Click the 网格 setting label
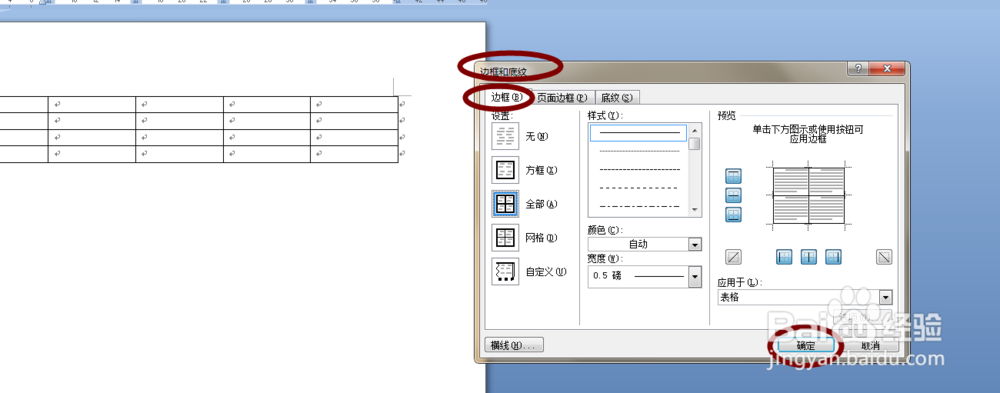1000x393 pixels. (x=541, y=238)
